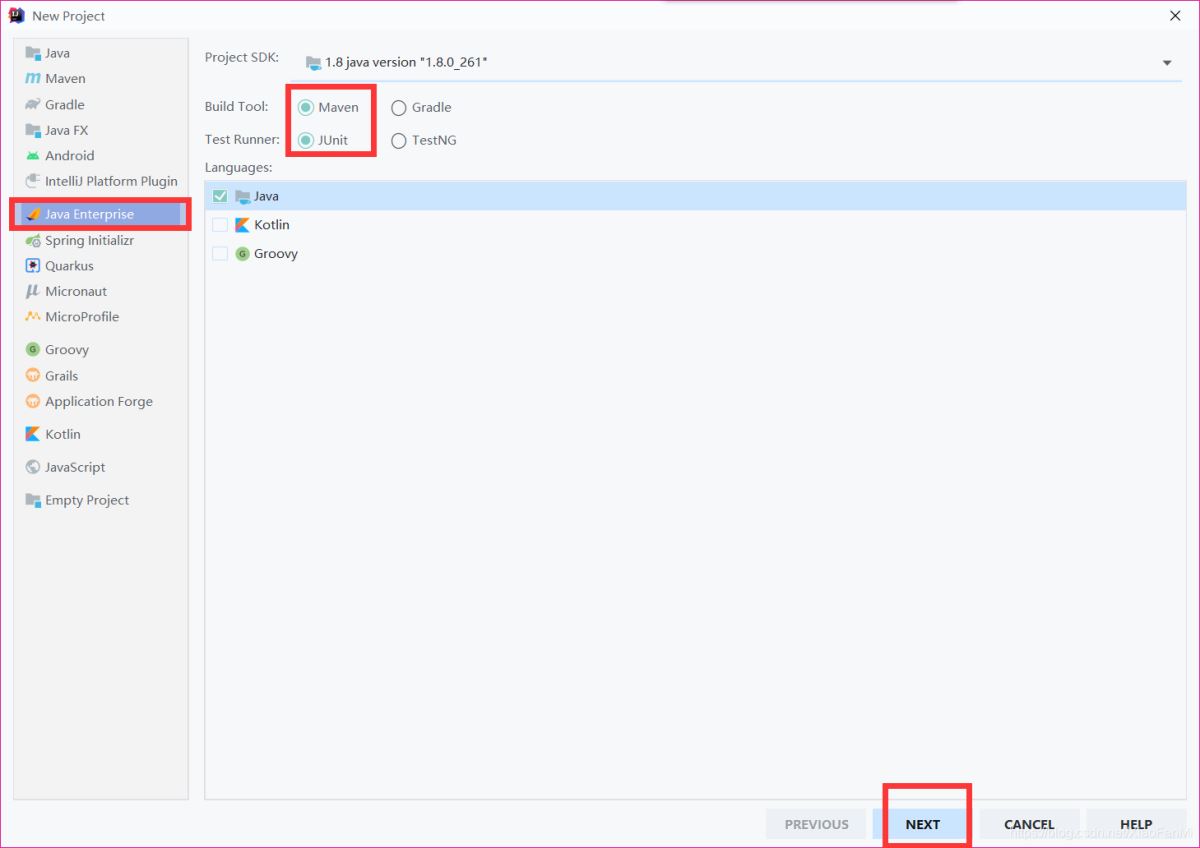The width and height of the screenshot is (1200, 848).
Task: Click the Grails icon
Action: (33, 375)
